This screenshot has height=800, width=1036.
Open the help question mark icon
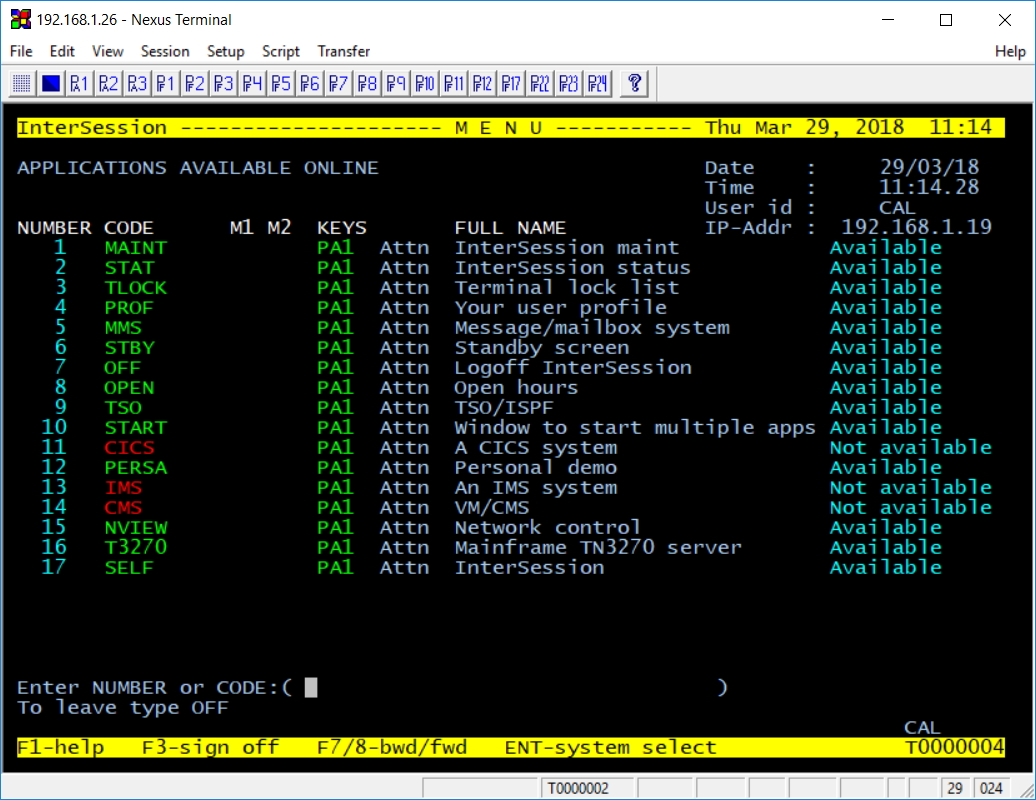[633, 83]
